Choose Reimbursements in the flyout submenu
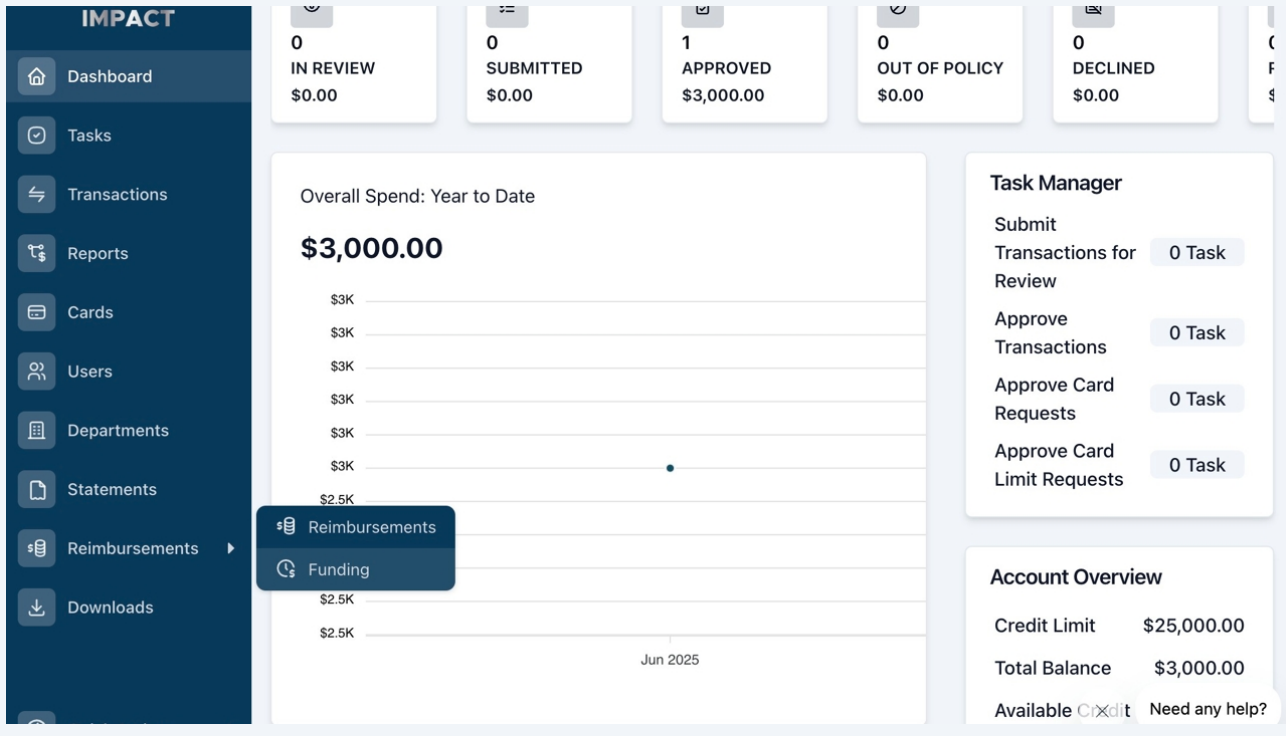Screen dimensions: 1286x736 pos(356,527)
